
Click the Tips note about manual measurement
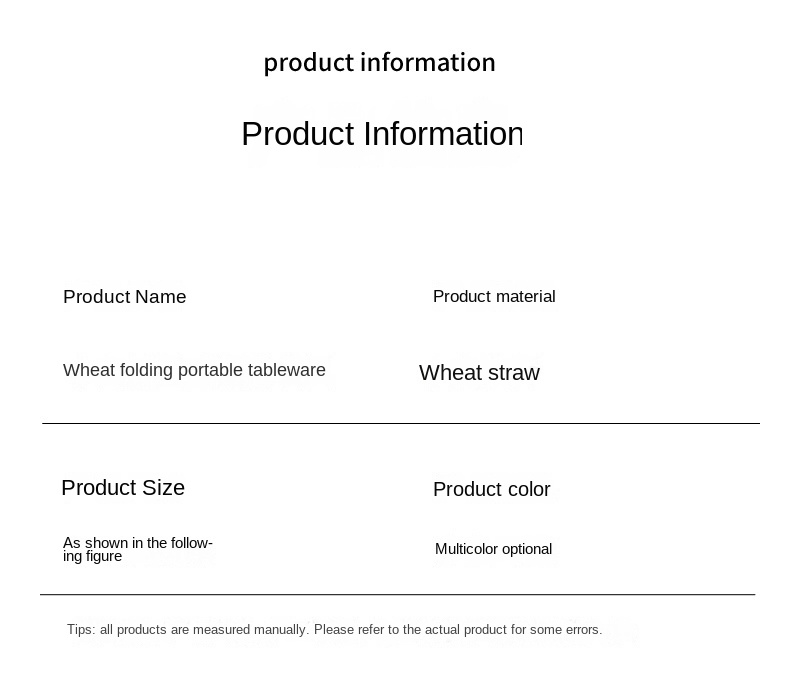coord(334,630)
